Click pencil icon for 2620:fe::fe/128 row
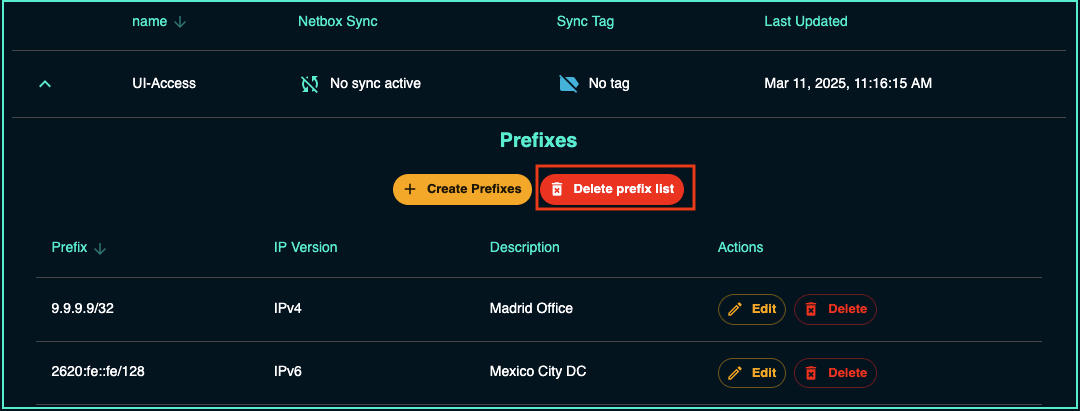The image size is (1080, 411). pos(735,373)
